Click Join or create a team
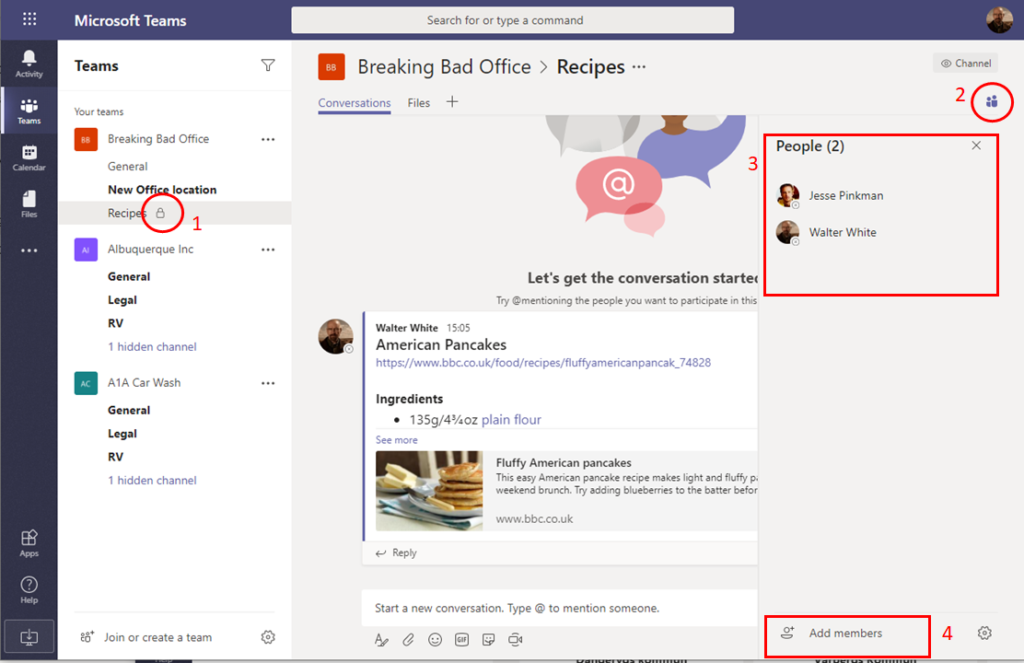Screen dimensions: 1024x663 coord(146,637)
